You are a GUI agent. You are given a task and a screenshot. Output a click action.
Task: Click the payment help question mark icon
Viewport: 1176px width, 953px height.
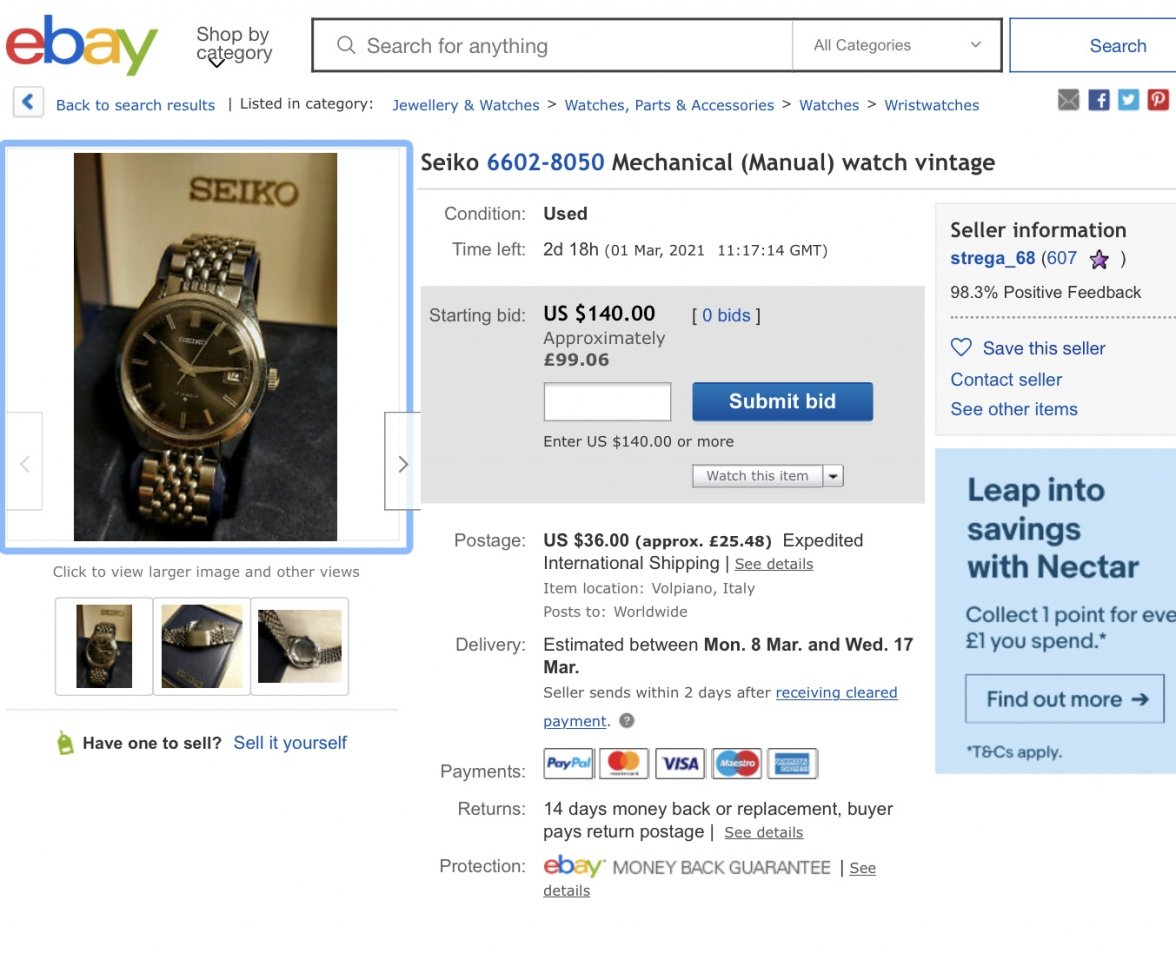point(627,720)
